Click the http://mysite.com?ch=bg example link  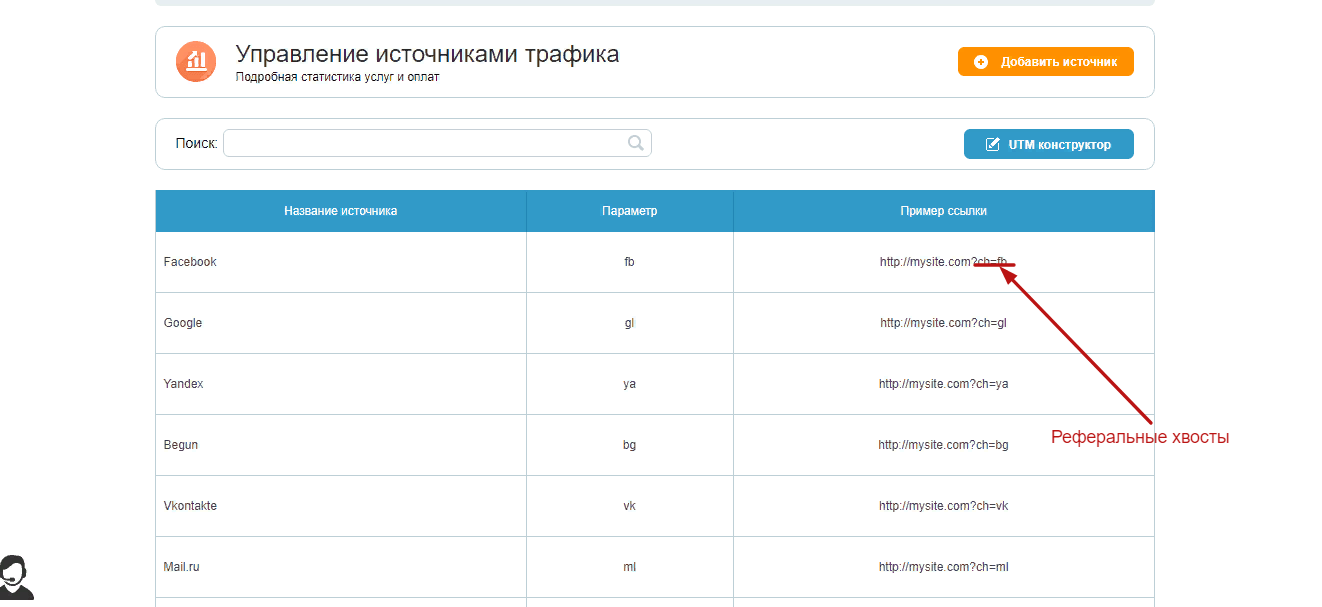pyautogui.click(x=944, y=445)
